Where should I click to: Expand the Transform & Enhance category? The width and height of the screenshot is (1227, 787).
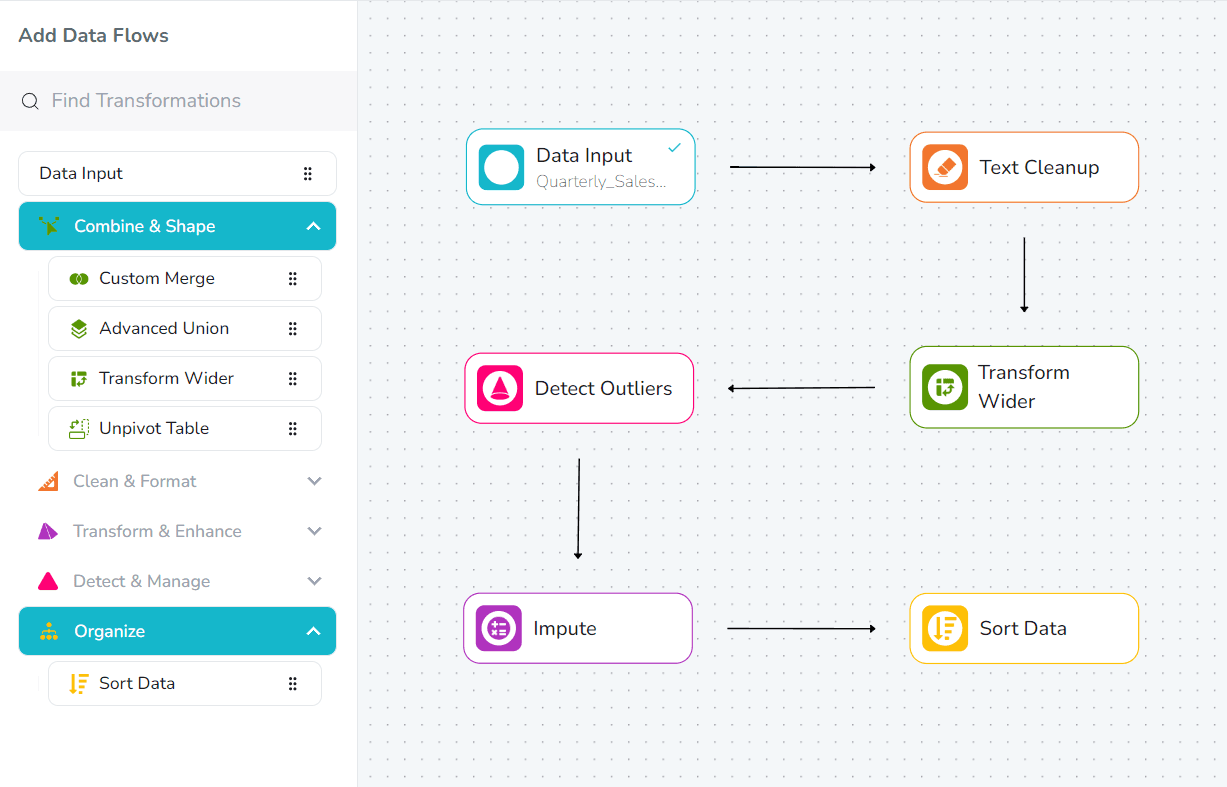pyautogui.click(x=313, y=531)
